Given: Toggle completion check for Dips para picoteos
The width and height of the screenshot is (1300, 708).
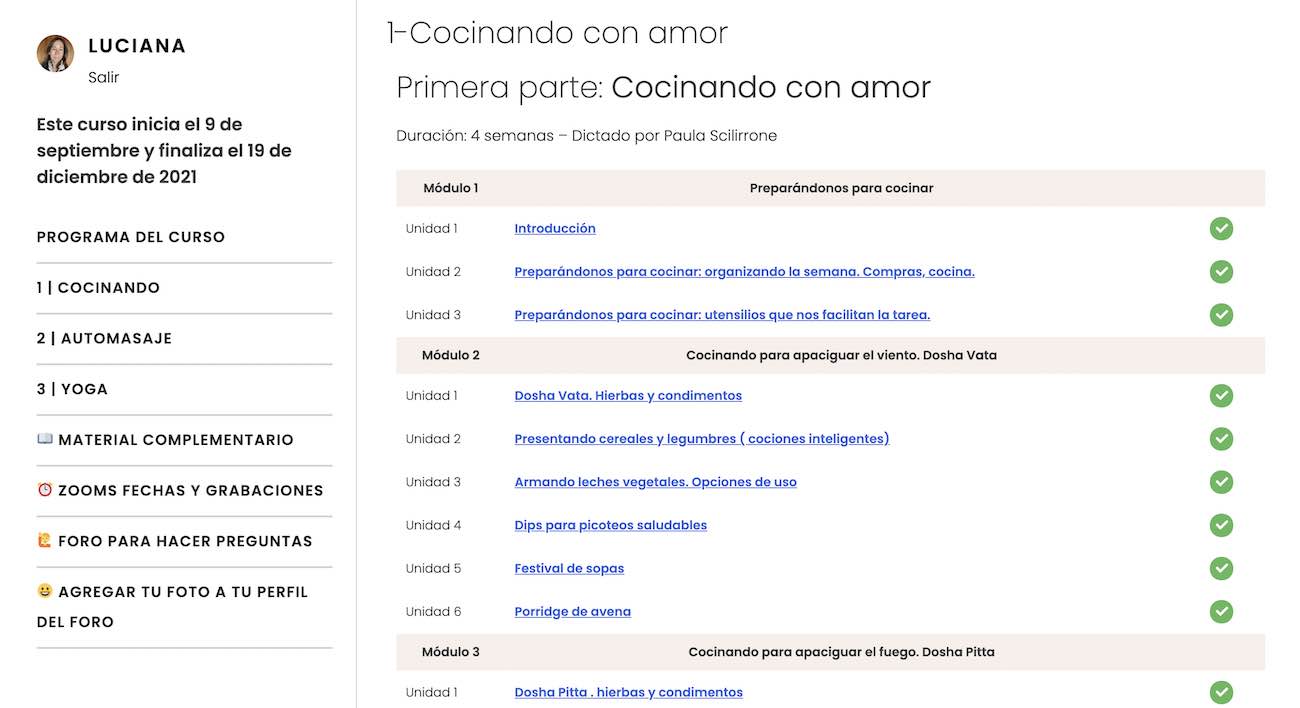Looking at the screenshot, I should point(1221,525).
